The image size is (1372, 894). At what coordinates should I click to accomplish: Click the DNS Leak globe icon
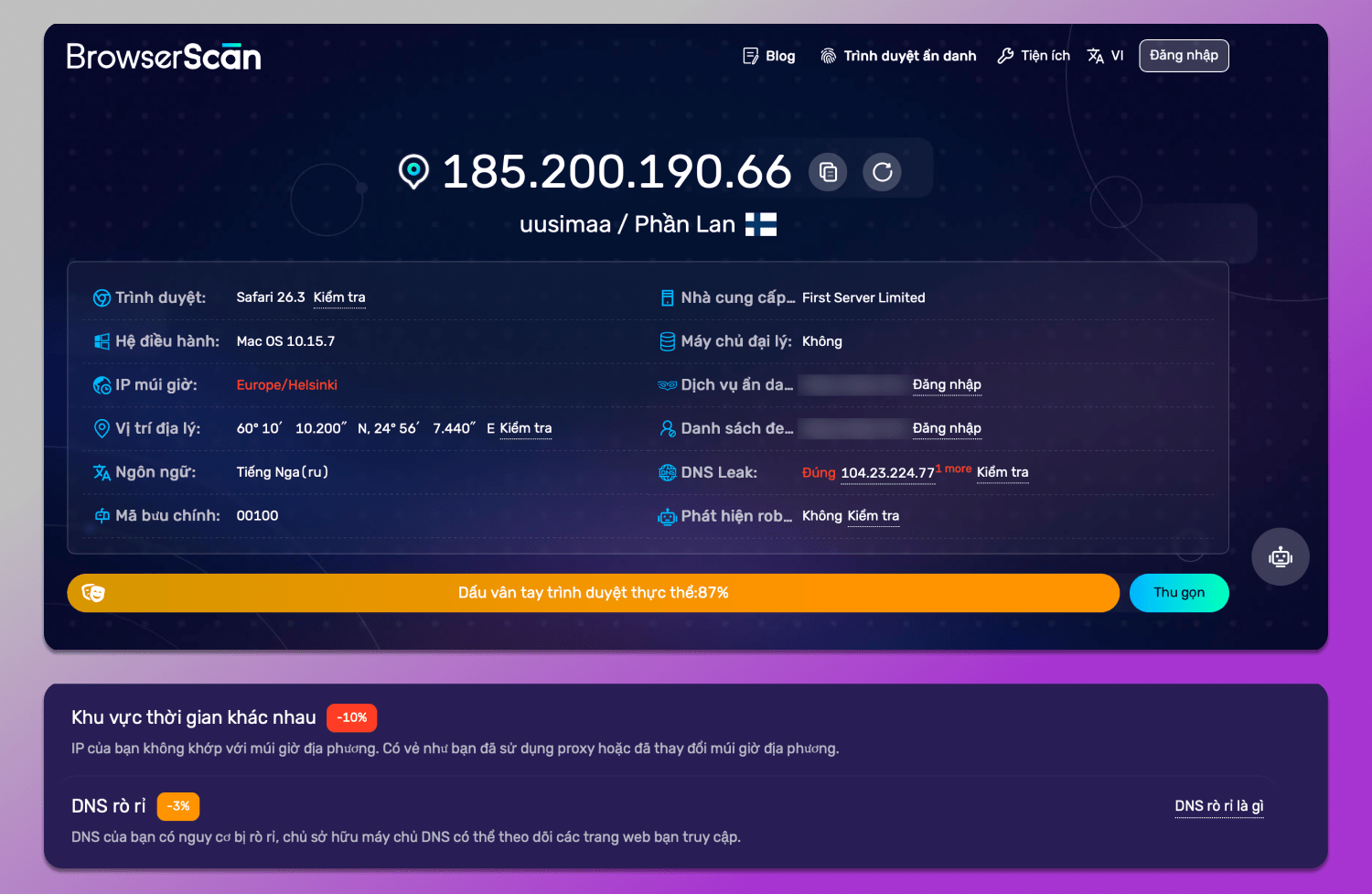click(665, 472)
